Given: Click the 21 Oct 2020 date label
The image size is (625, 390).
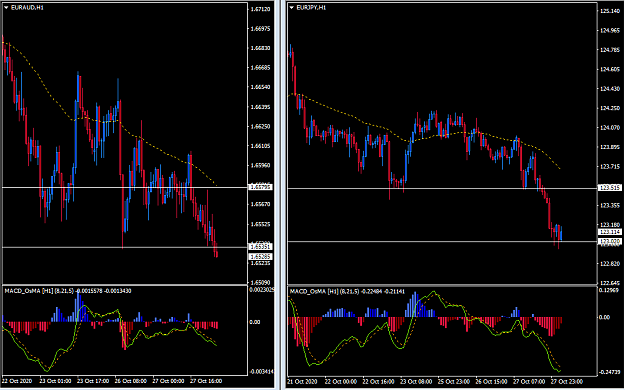Looking at the screenshot, I should pyautogui.click(x=303, y=382).
